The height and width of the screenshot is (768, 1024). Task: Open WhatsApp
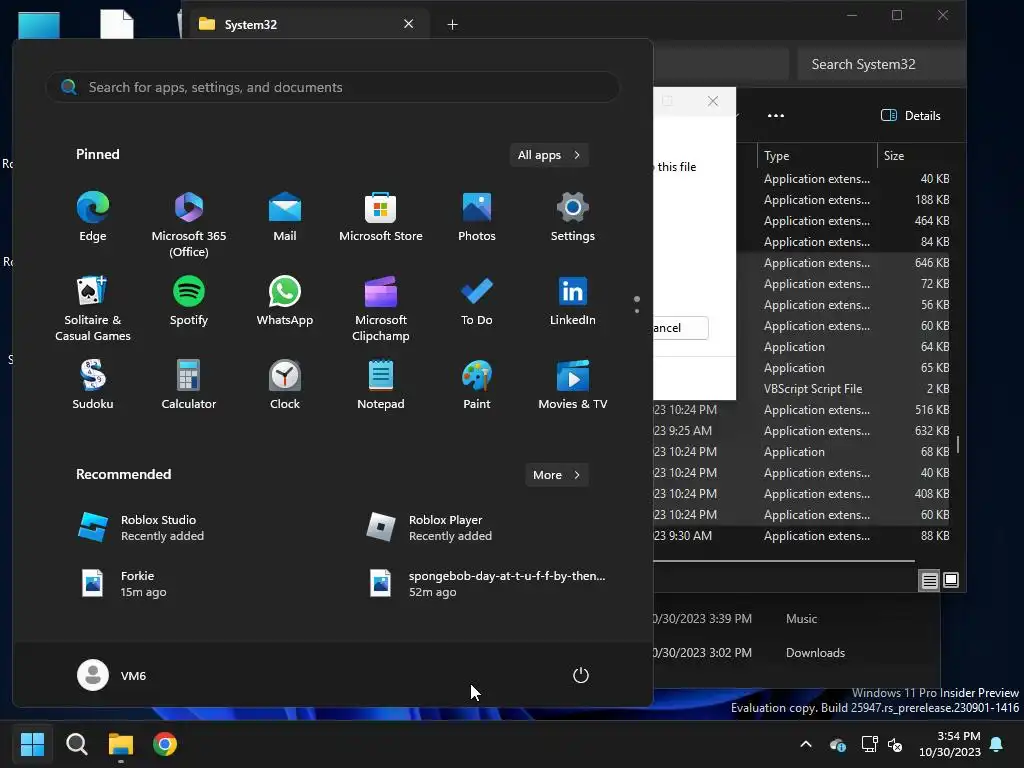285,301
